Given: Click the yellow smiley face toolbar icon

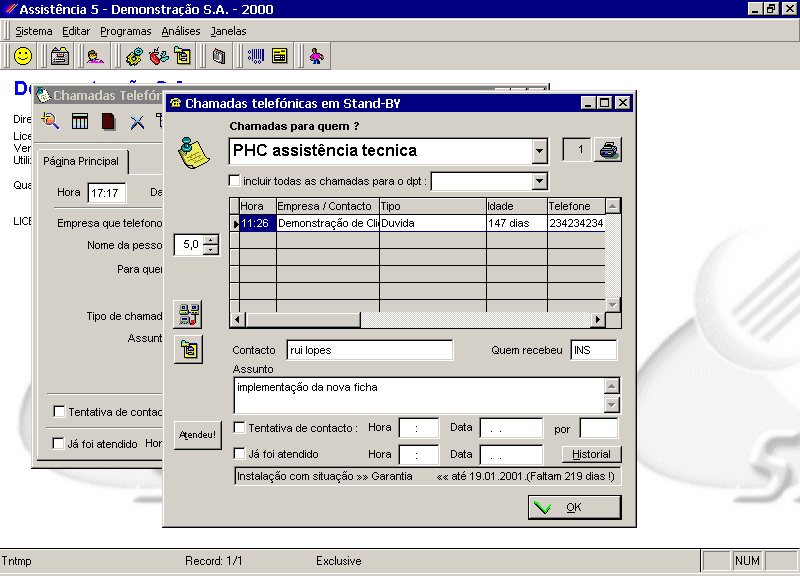Looking at the screenshot, I should [x=23, y=56].
